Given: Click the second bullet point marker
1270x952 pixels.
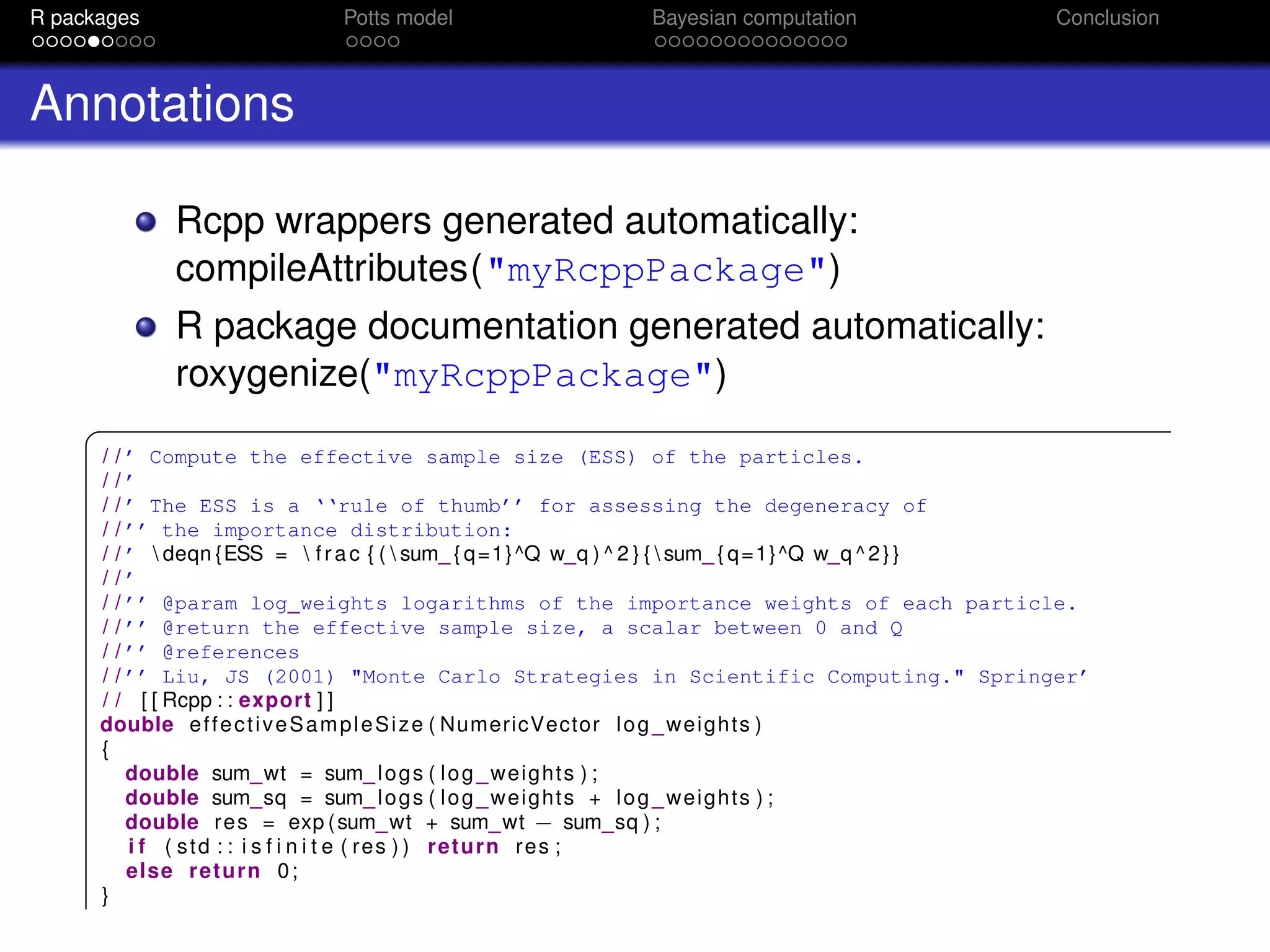Looking at the screenshot, I should pos(146,327).
